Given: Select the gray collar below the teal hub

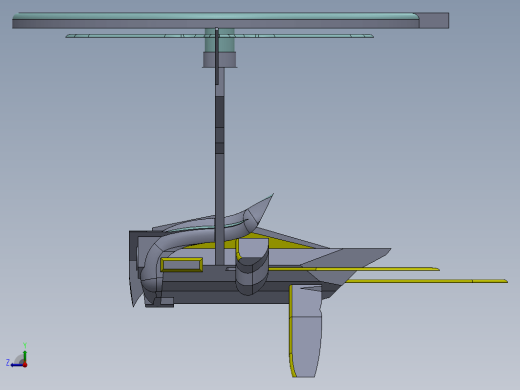Looking at the screenshot, I should (219, 60).
